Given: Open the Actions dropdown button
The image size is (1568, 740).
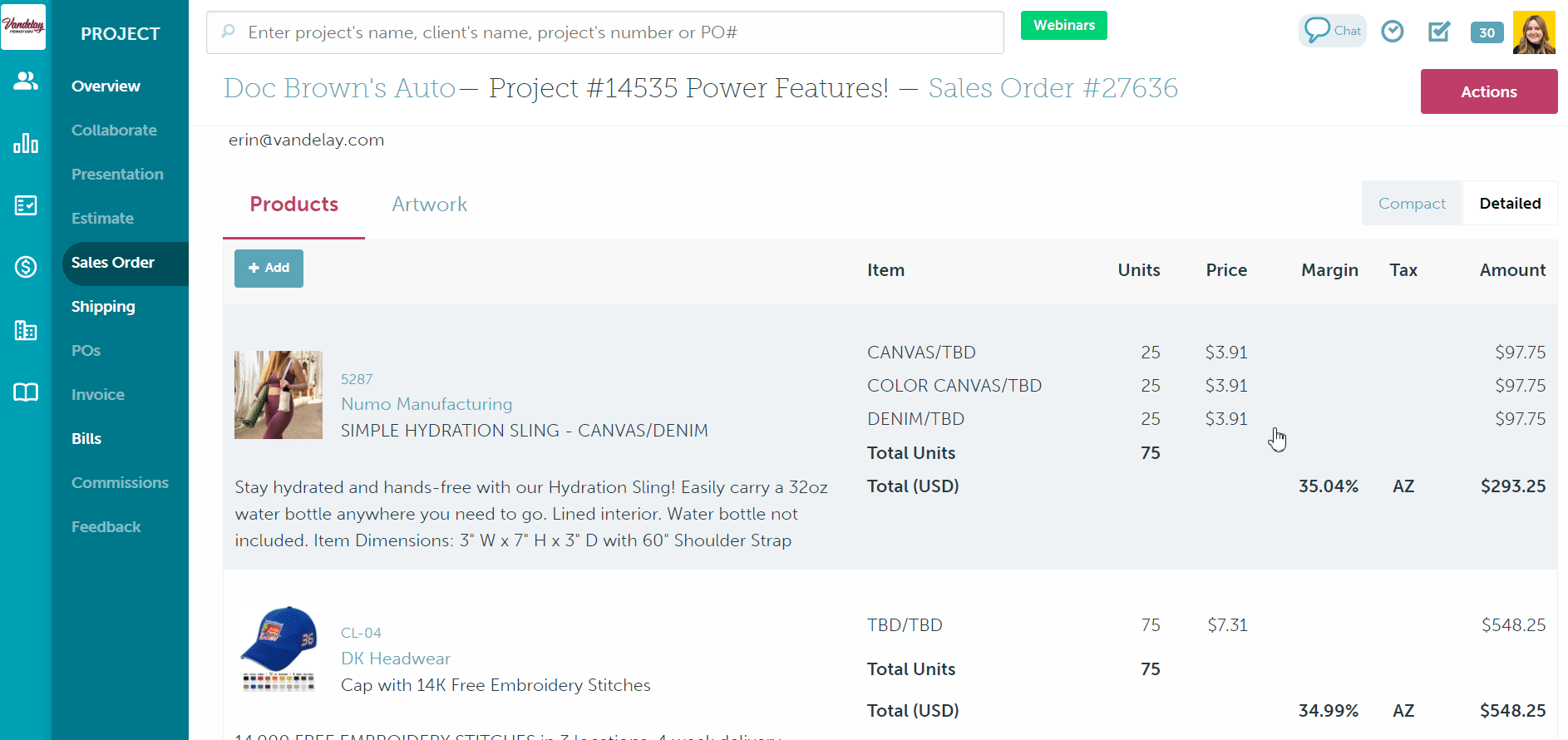Looking at the screenshot, I should [1488, 91].
